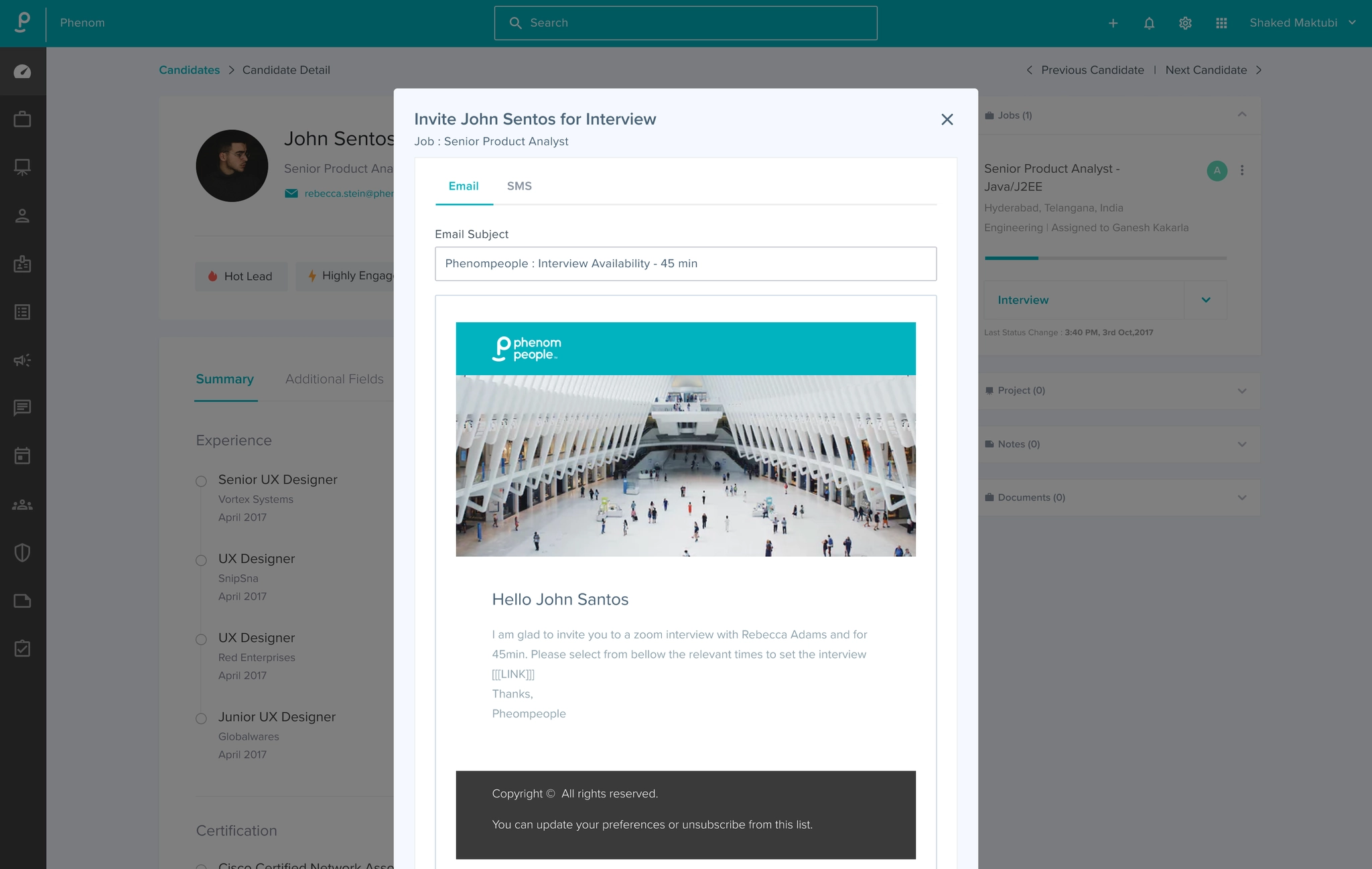Viewport: 1372px width, 869px height.
Task: Click the unsubscribe preferences footer text
Action: 652,825
